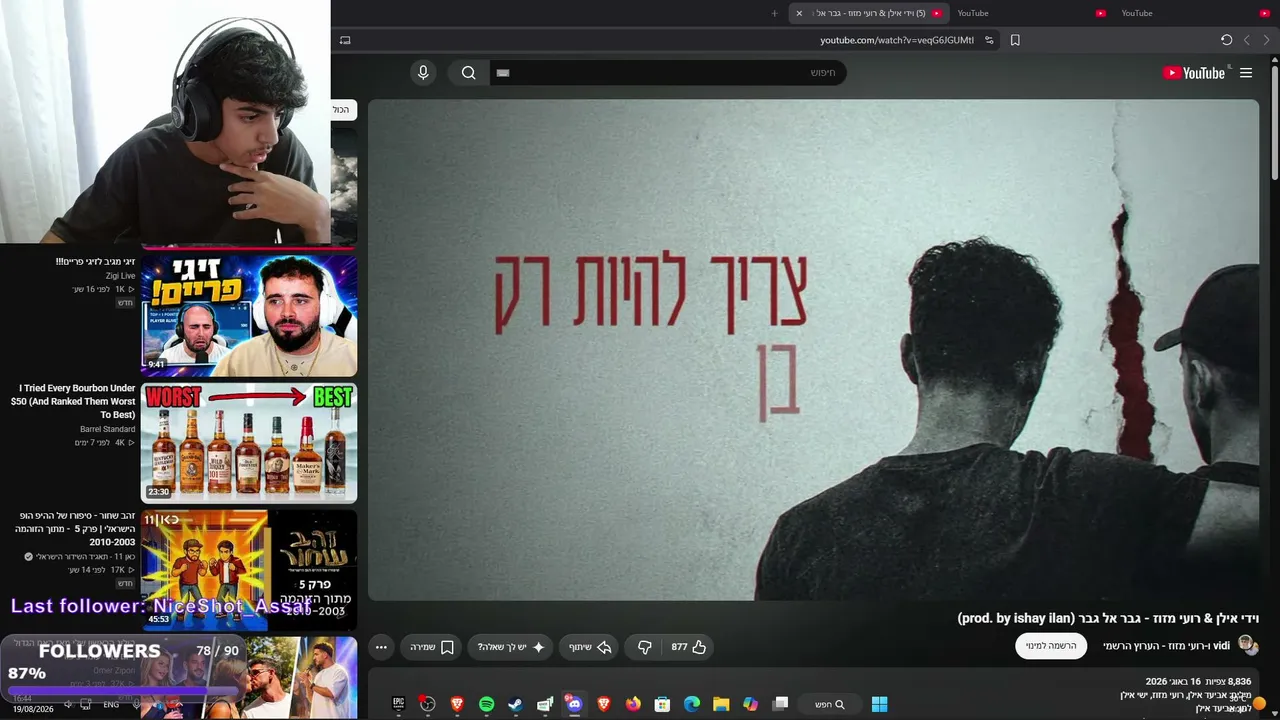Open a new browser tab
This screenshot has width=1280, height=720.
[774, 13]
